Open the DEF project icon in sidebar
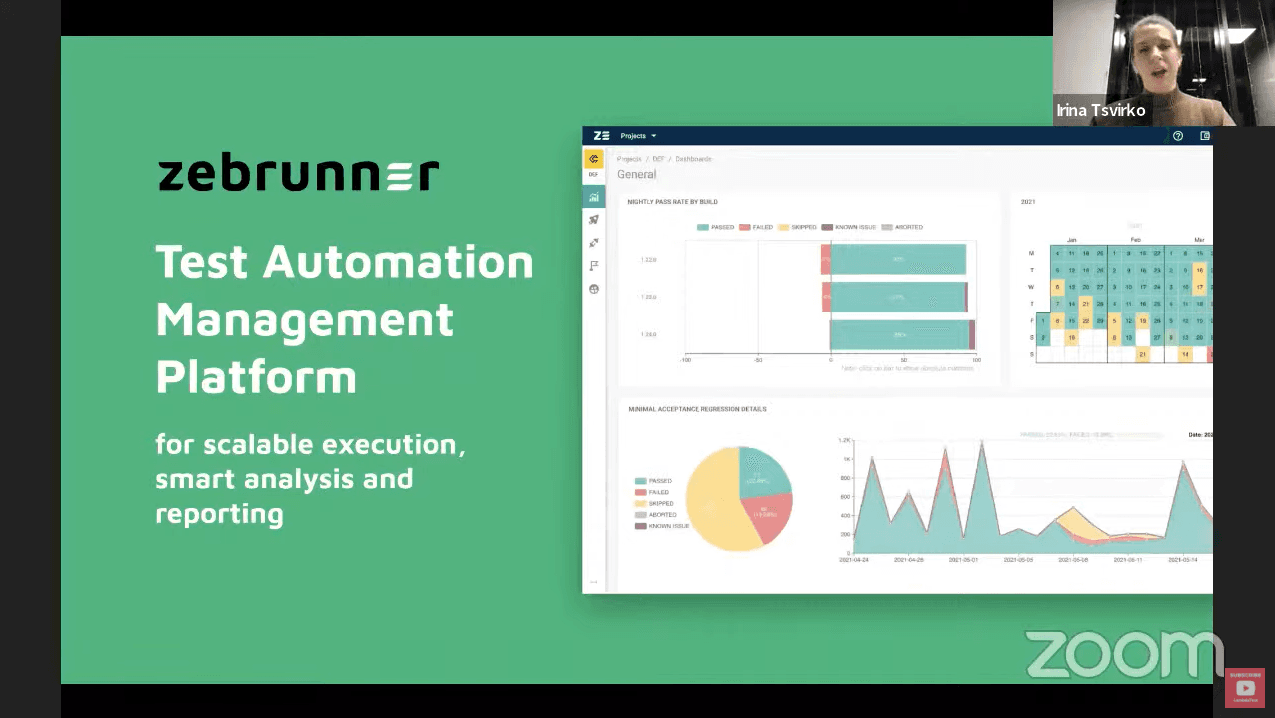The height and width of the screenshot is (718, 1275). coord(593,161)
